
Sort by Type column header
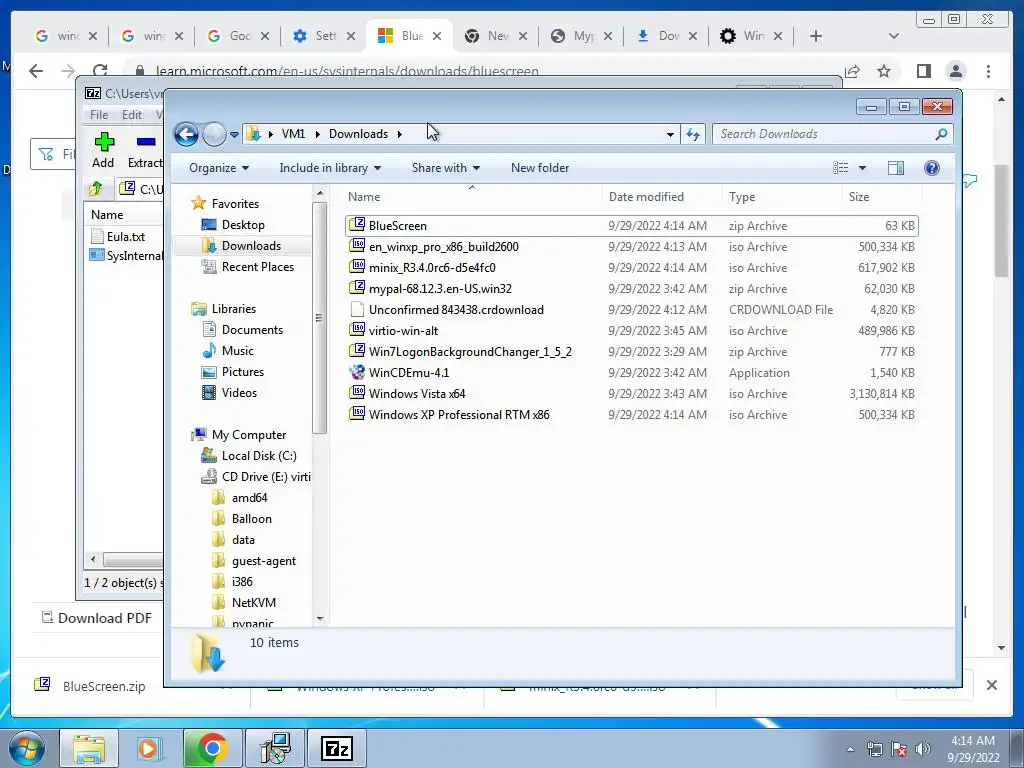782,197
